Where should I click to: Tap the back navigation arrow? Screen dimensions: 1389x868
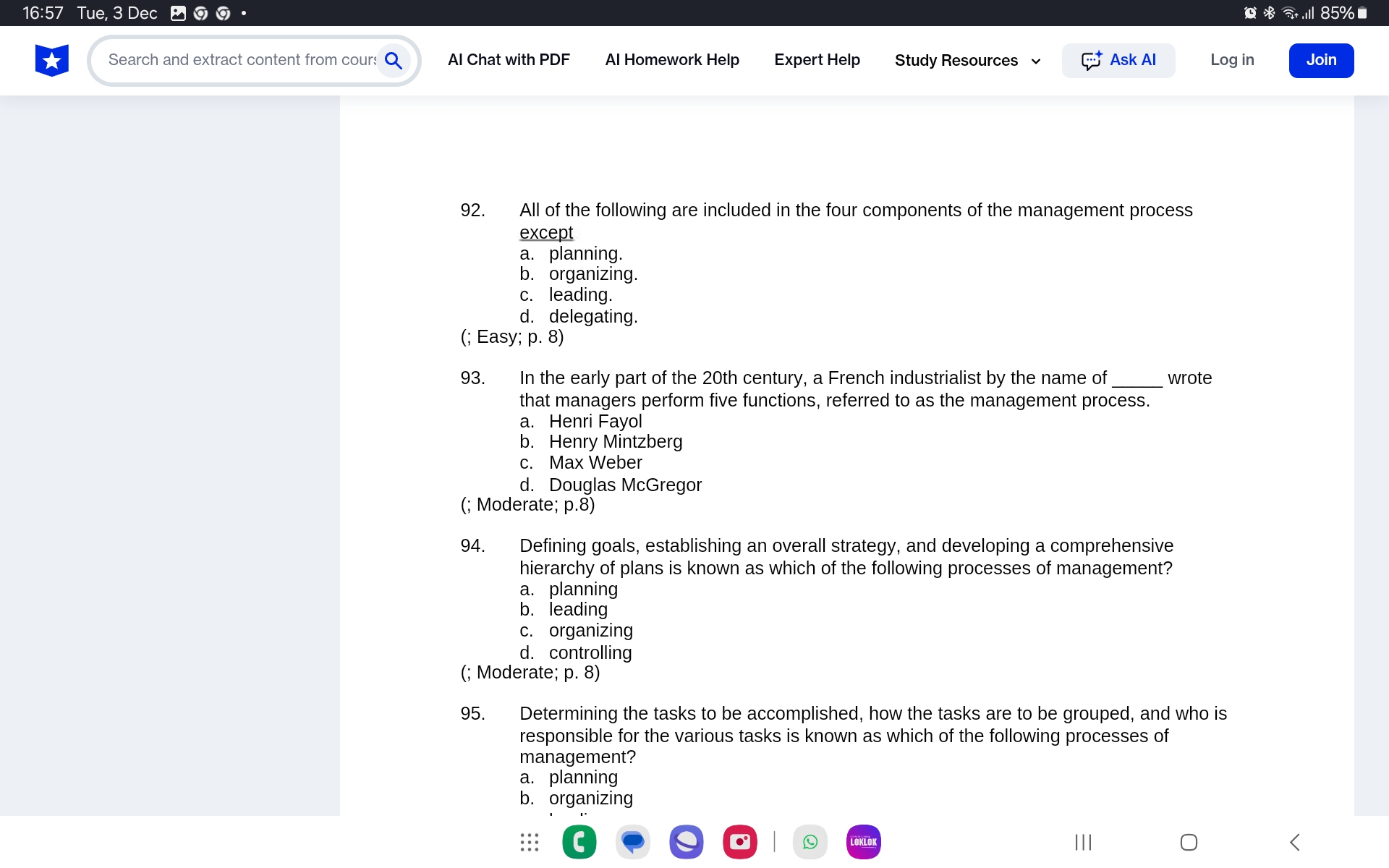[x=1295, y=842]
